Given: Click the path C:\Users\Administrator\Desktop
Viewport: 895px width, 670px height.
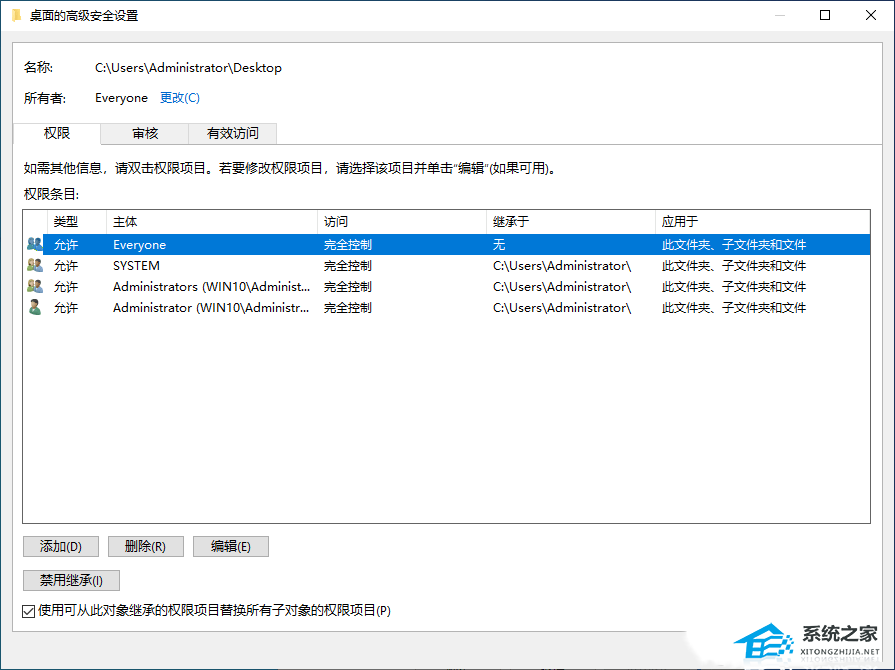Looking at the screenshot, I should coord(188,68).
